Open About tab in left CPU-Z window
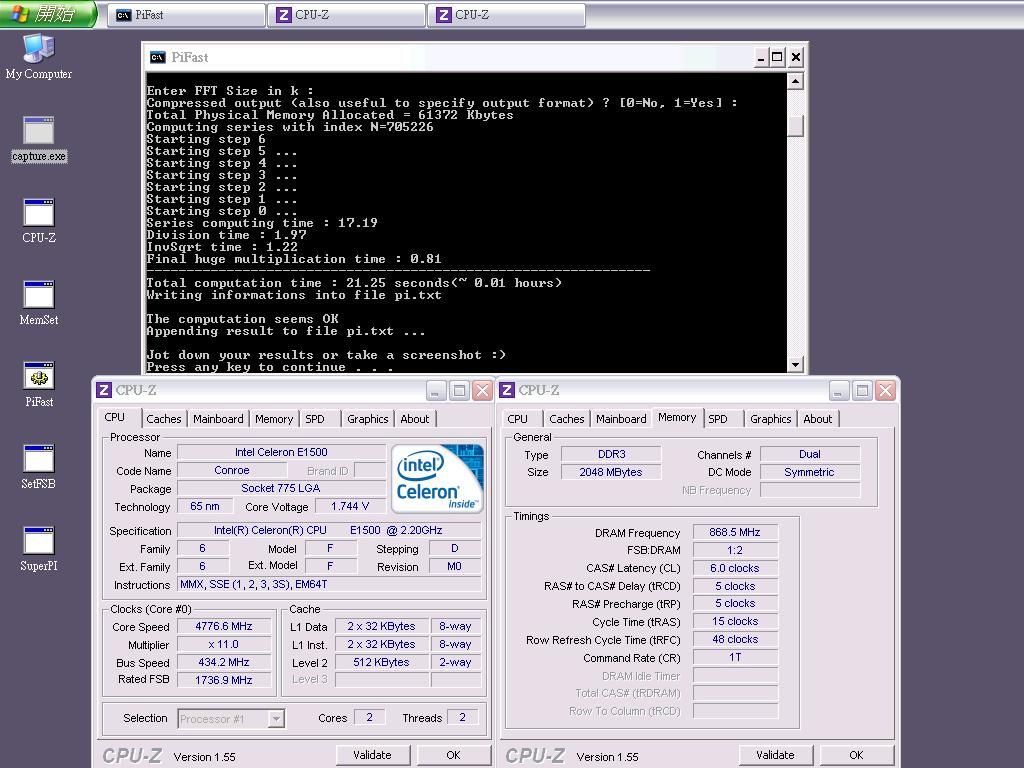1024x768 pixels. (x=415, y=419)
